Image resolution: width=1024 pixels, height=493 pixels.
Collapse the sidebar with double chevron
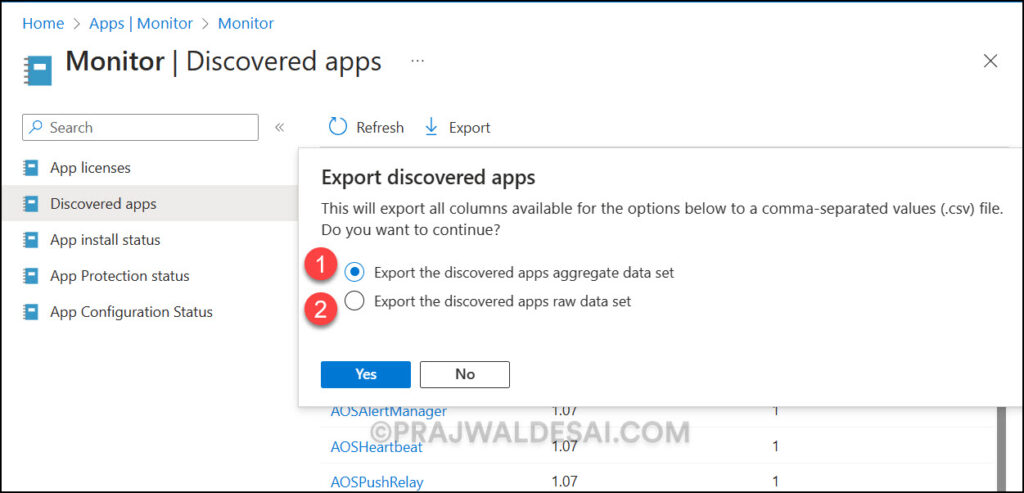[x=280, y=127]
